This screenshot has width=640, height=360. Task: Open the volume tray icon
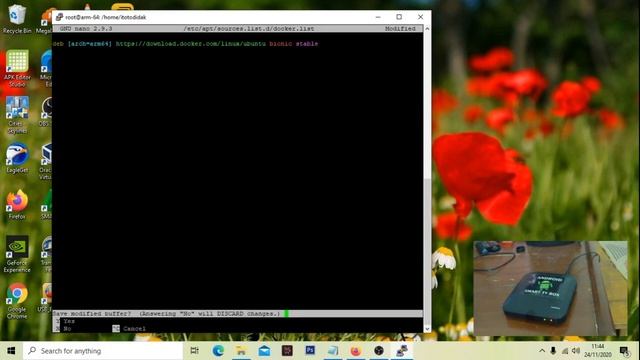click(576, 351)
